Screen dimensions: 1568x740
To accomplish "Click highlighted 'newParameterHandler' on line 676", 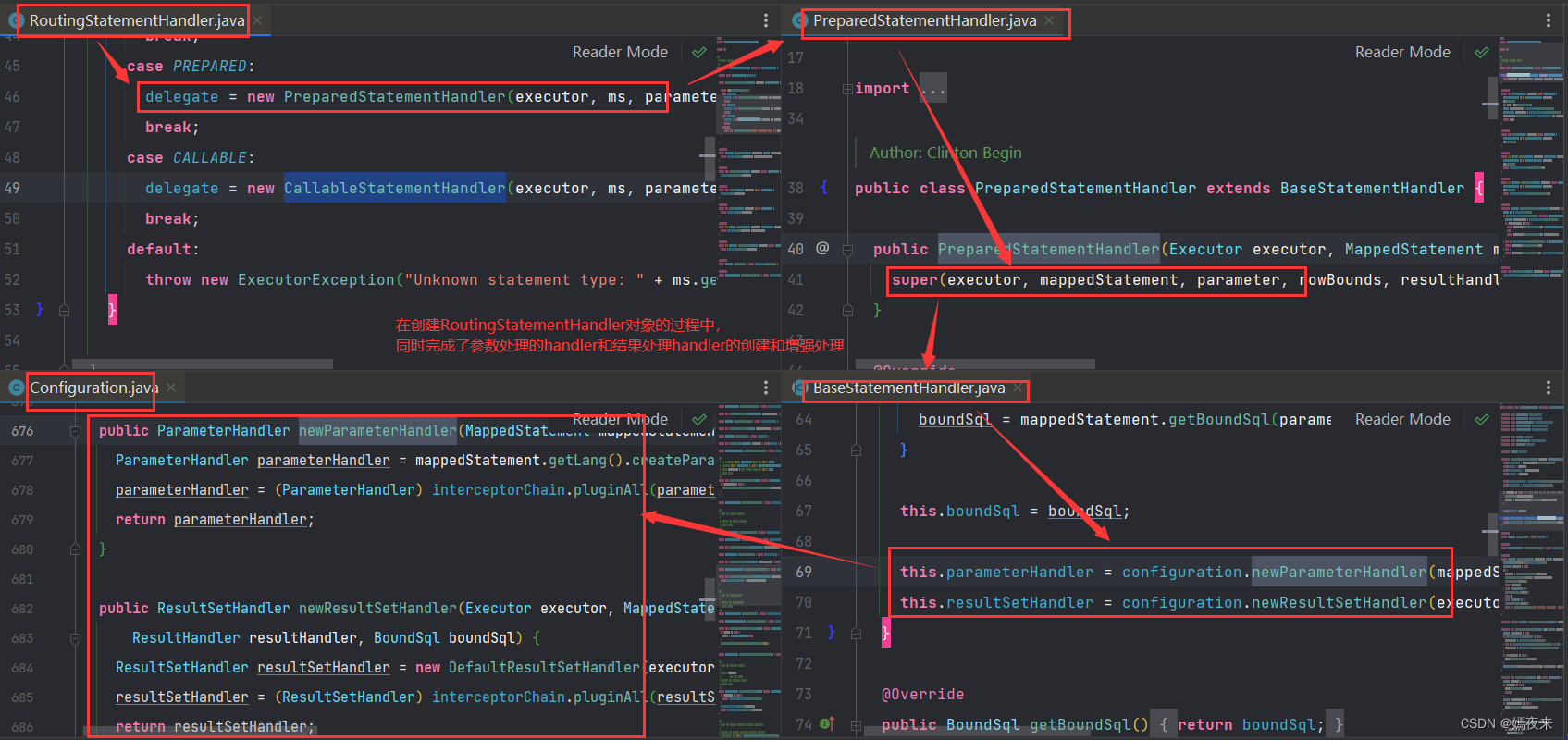I will pos(377,430).
